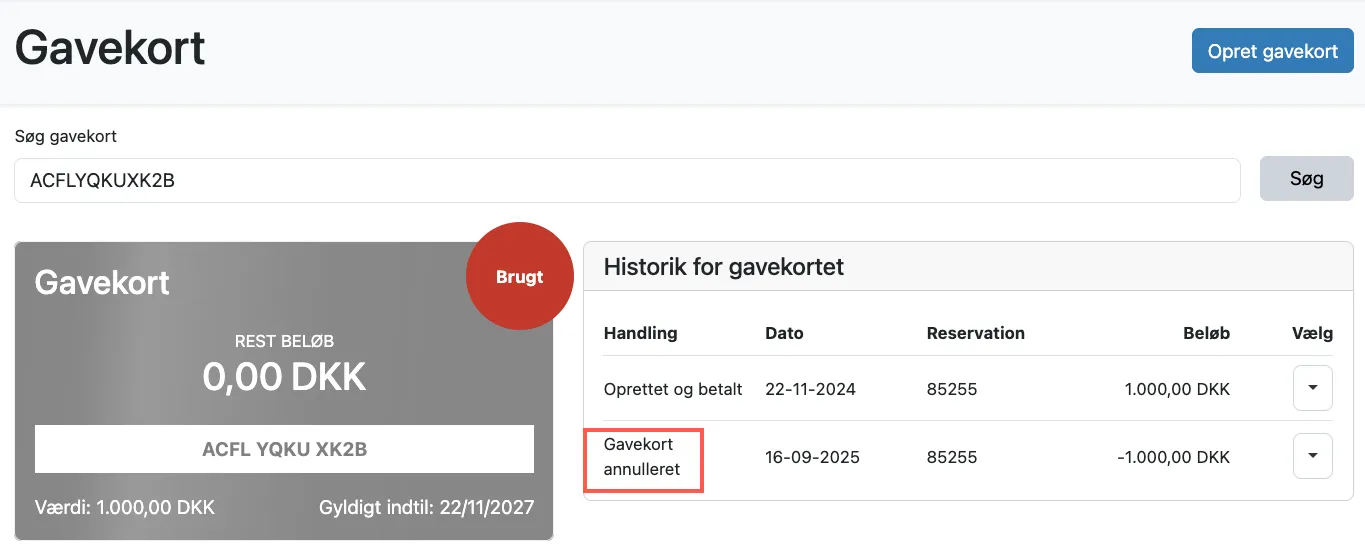Click the Oprettet og betalt action text

[x=673, y=389]
